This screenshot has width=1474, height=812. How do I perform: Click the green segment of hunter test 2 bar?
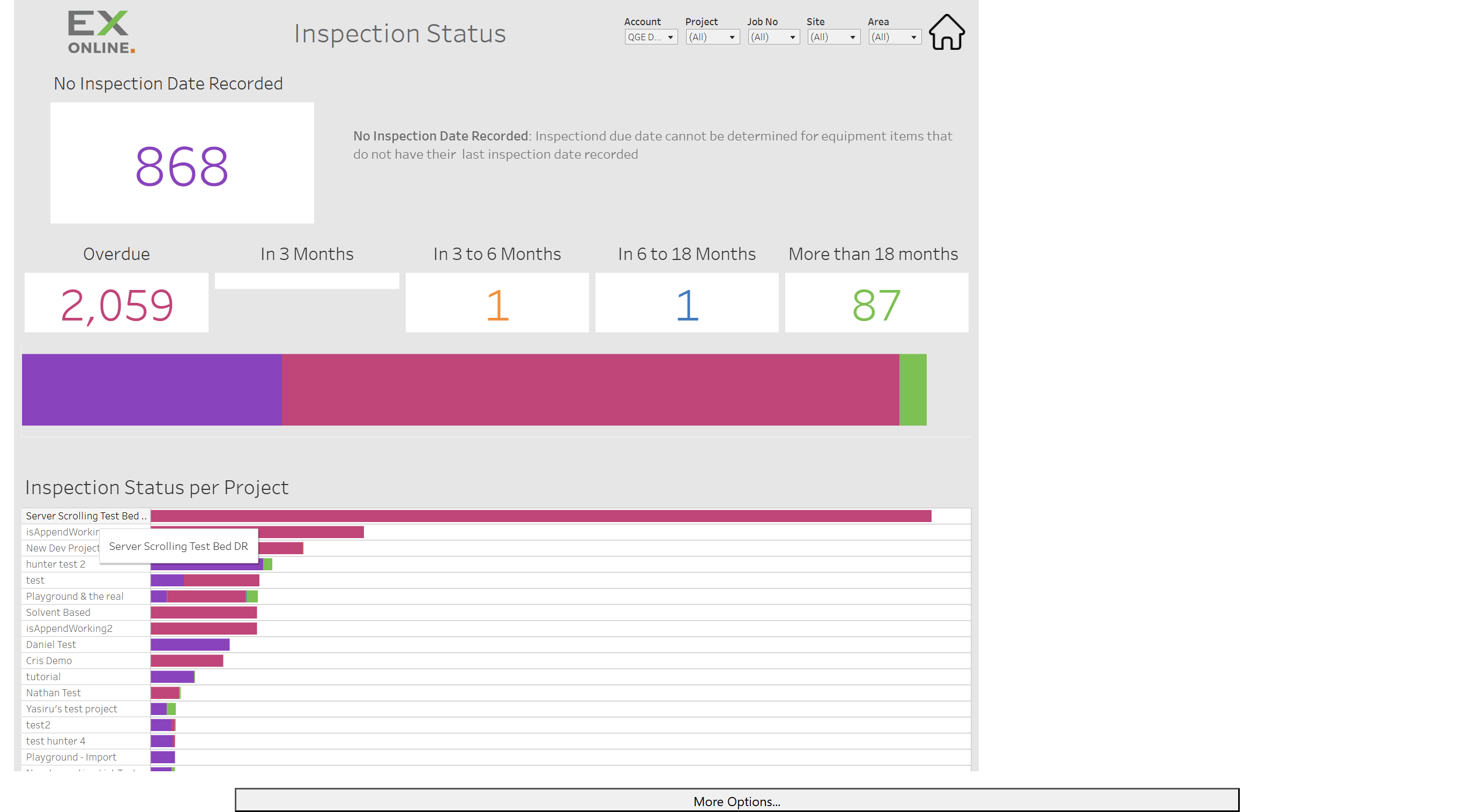pos(268,564)
